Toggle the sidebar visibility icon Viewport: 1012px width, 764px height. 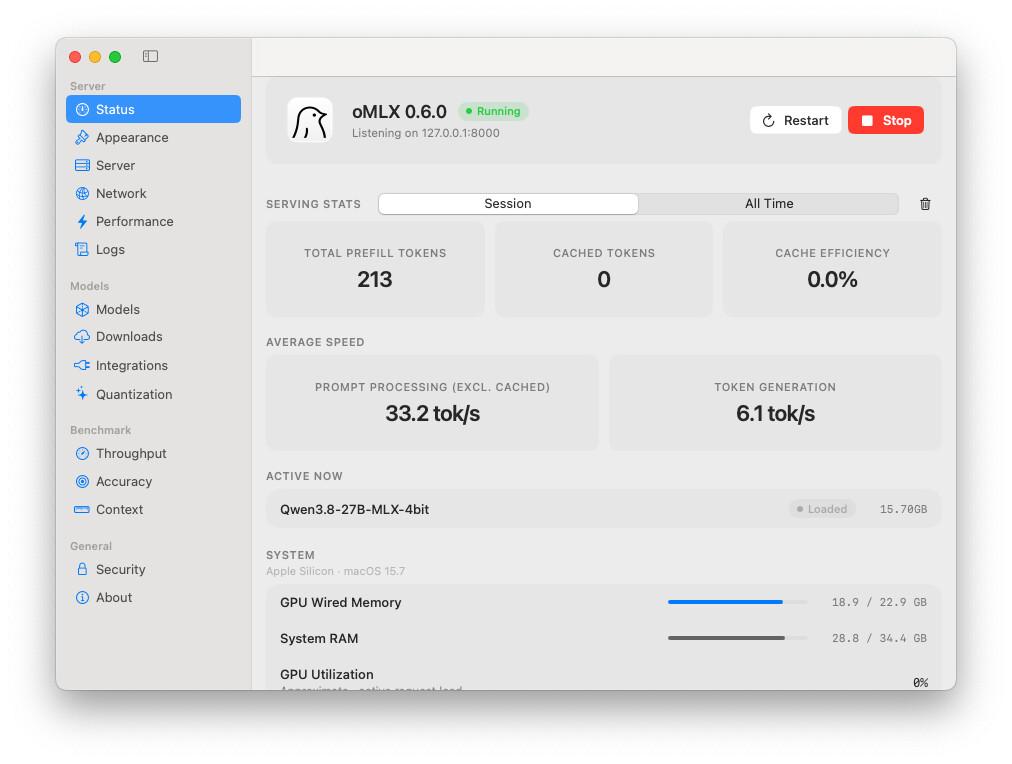(x=150, y=56)
